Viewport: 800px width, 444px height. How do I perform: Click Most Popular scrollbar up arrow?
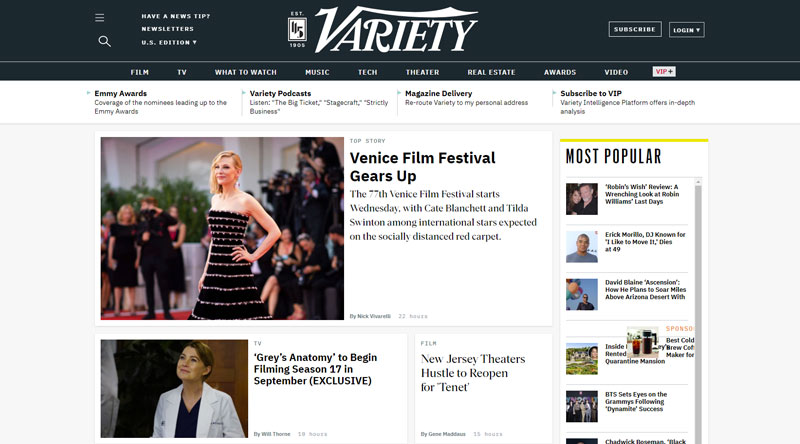tap(698, 182)
